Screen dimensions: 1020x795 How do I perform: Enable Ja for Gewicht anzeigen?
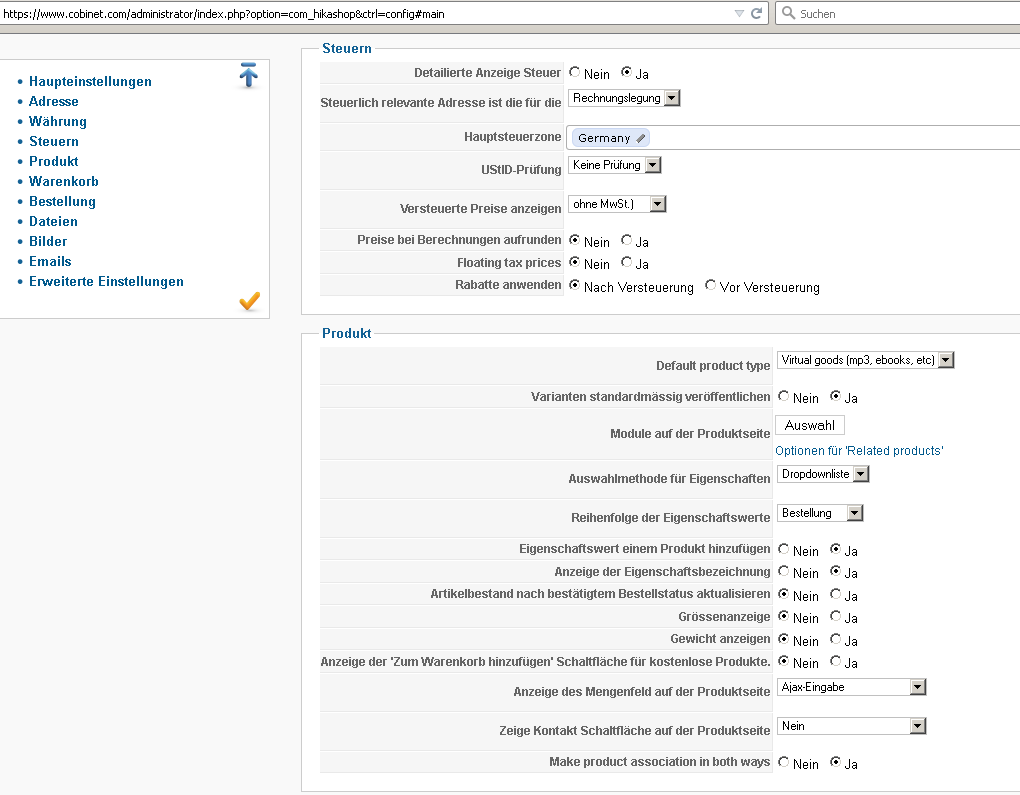point(835,639)
